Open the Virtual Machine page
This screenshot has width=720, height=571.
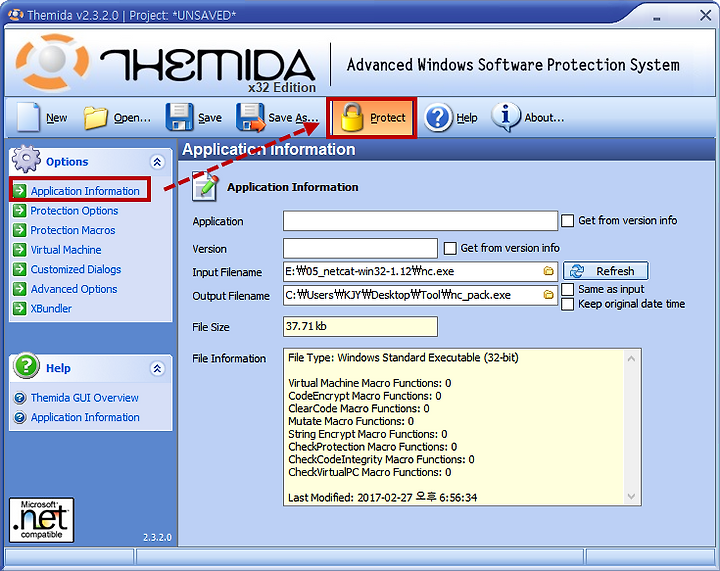66,250
